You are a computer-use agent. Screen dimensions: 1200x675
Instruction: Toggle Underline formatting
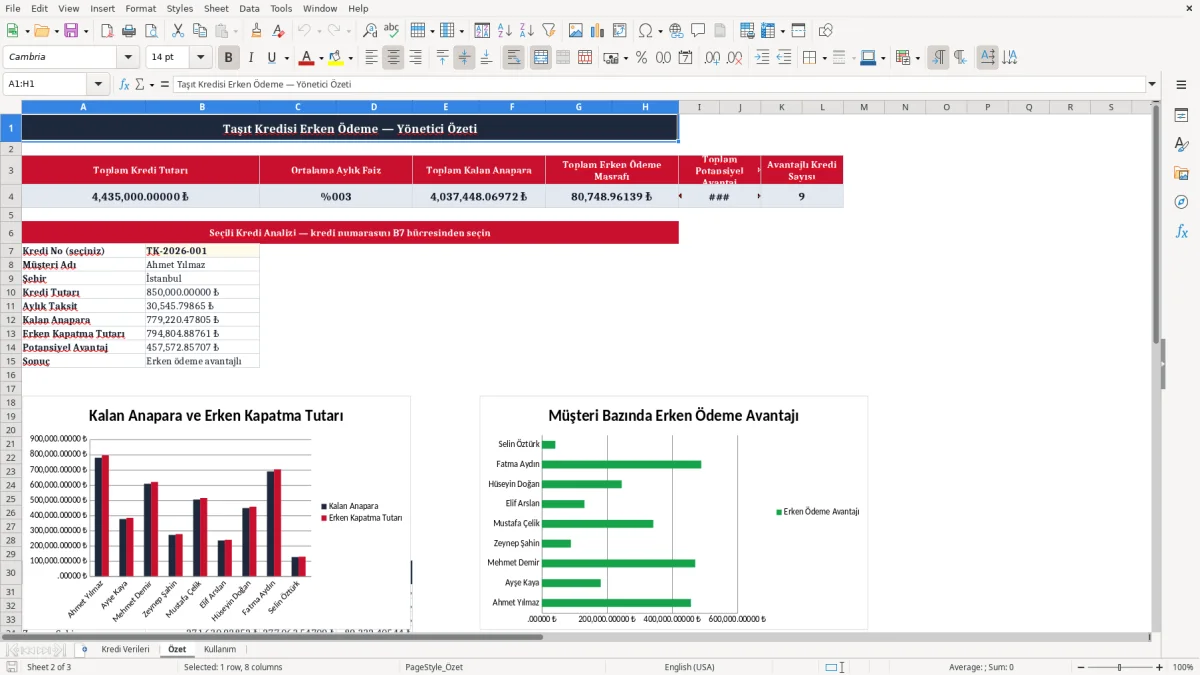point(272,58)
